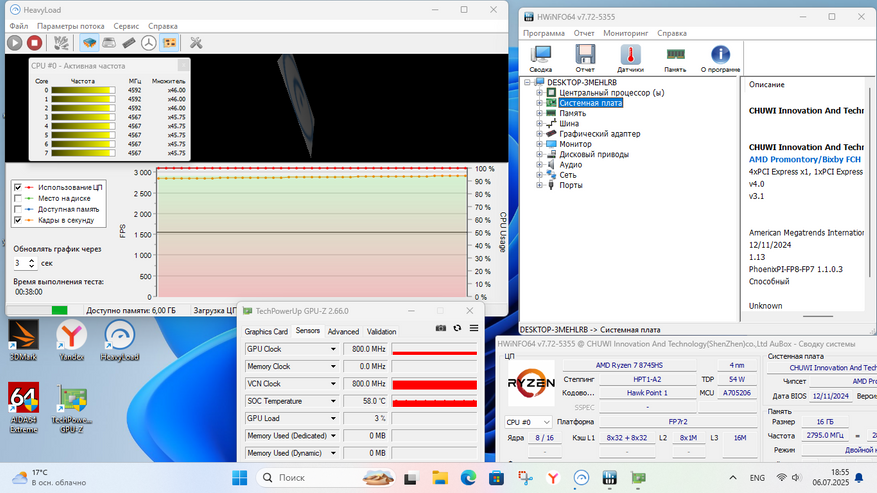Viewport: 877px width, 493px height.
Task: Click graph update interval spinner field
Action: point(22,263)
